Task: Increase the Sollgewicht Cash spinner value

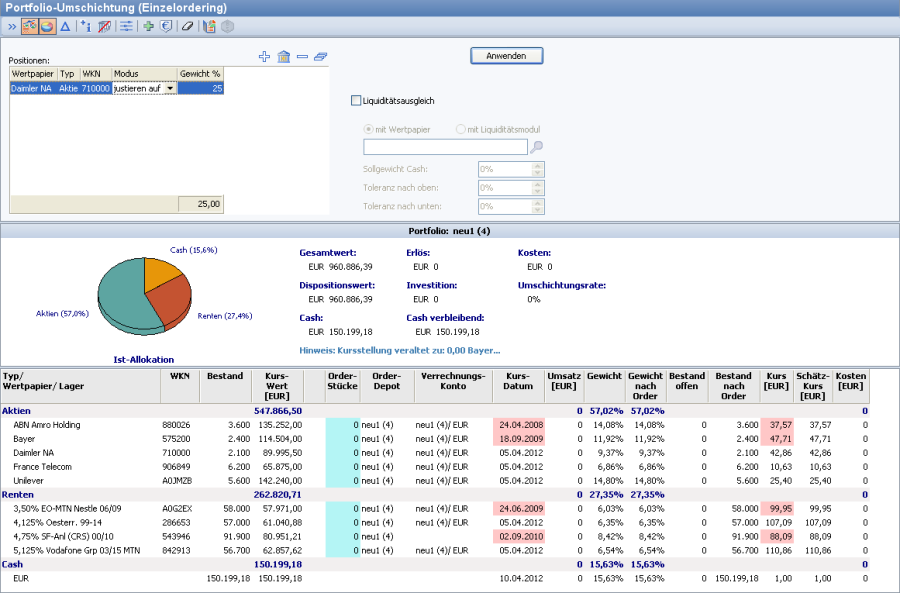Action: click(539, 165)
